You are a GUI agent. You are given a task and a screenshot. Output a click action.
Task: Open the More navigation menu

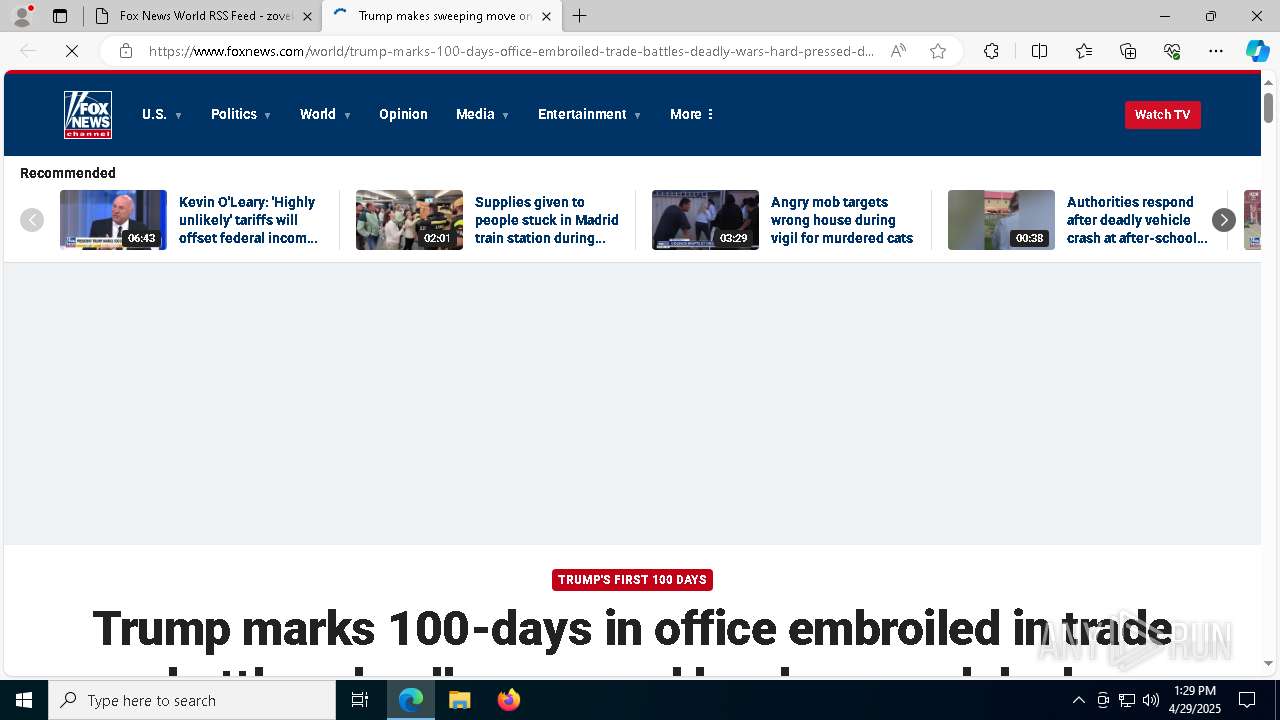click(x=692, y=115)
